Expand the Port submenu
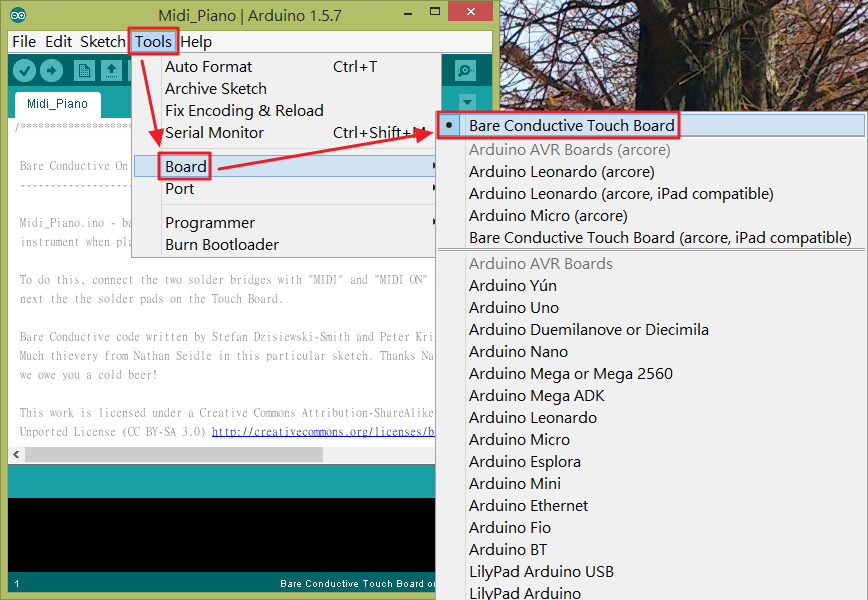This screenshot has height=600, width=868. [x=285, y=189]
